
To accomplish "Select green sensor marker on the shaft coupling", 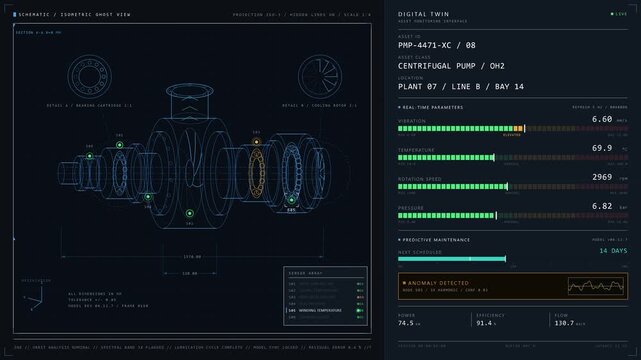I will click(90, 156).
